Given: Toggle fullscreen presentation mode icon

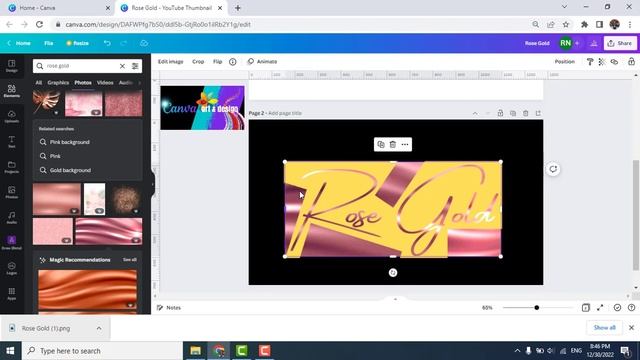Looking at the screenshot, I should point(600,308).
